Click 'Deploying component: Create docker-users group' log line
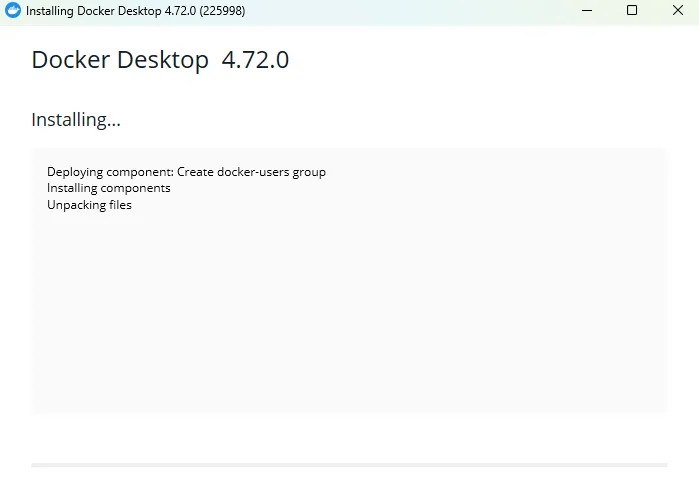This screenshot has height=481, width=699. click(x=186, y=172)
